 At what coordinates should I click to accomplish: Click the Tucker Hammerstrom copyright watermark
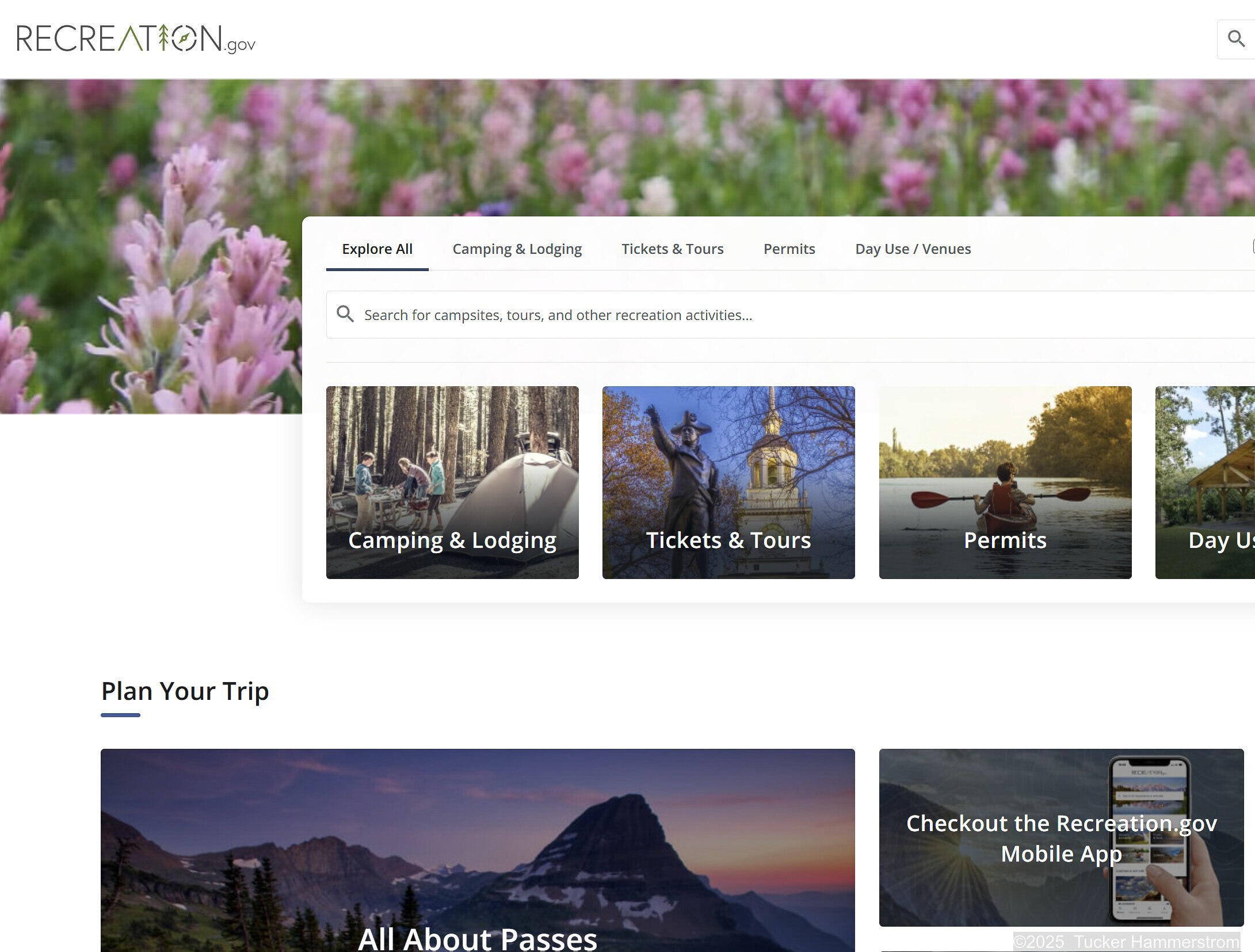click(1126, 942)
